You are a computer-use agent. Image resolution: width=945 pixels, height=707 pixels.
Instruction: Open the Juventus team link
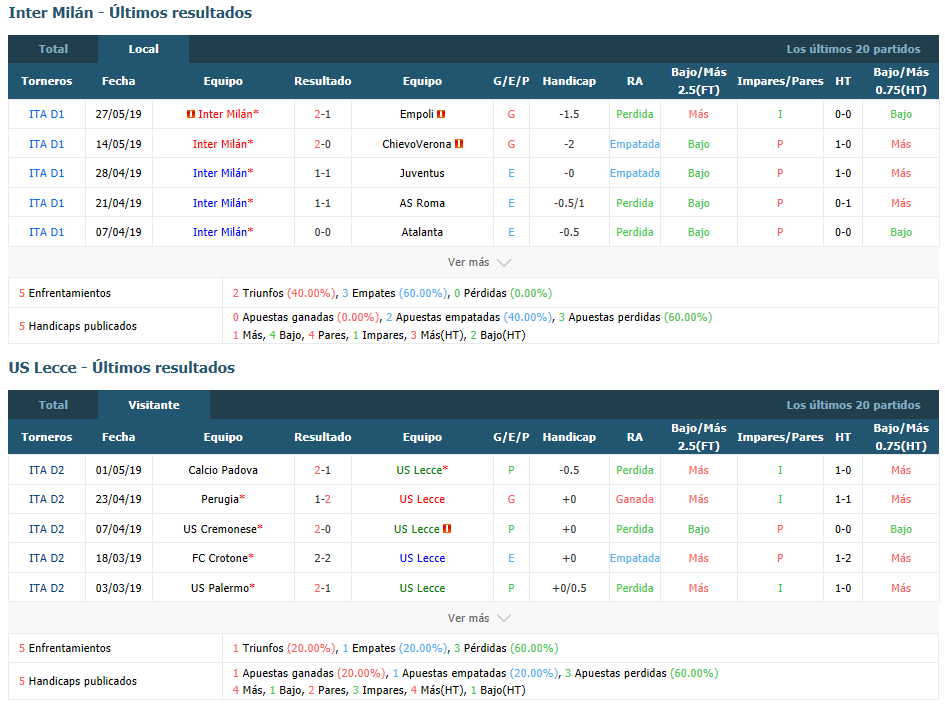422,173
